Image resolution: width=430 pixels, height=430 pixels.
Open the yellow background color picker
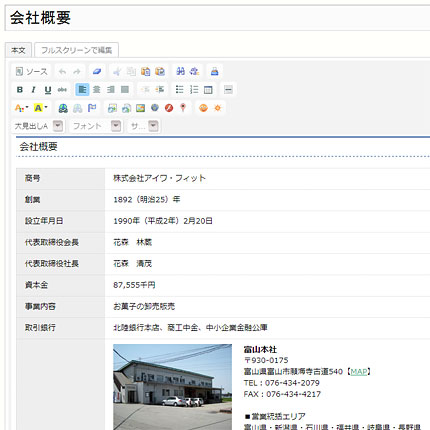[x=41, y=108]
